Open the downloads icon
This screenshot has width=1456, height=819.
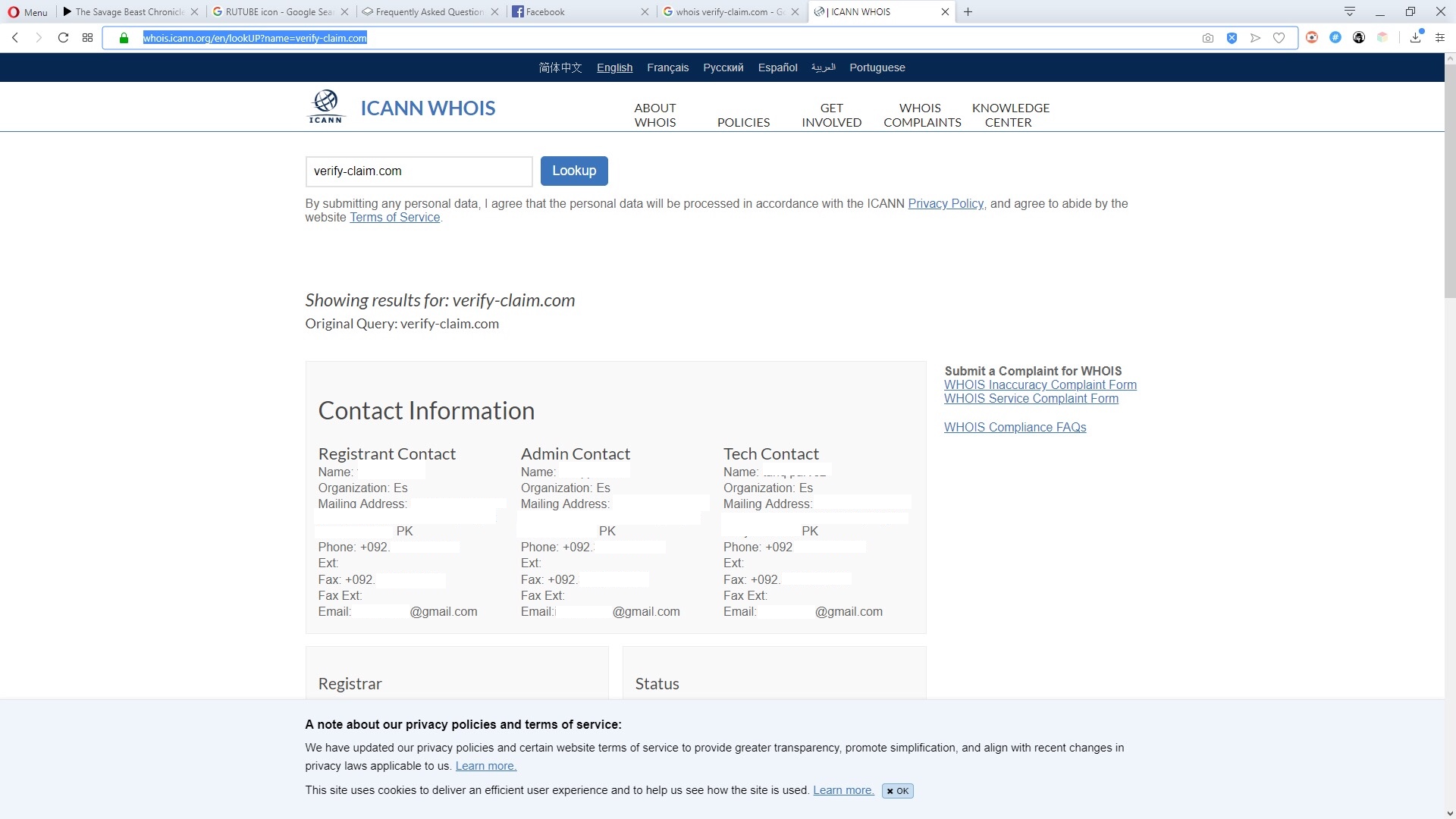pyautogui.click(x=1416, y=38)
